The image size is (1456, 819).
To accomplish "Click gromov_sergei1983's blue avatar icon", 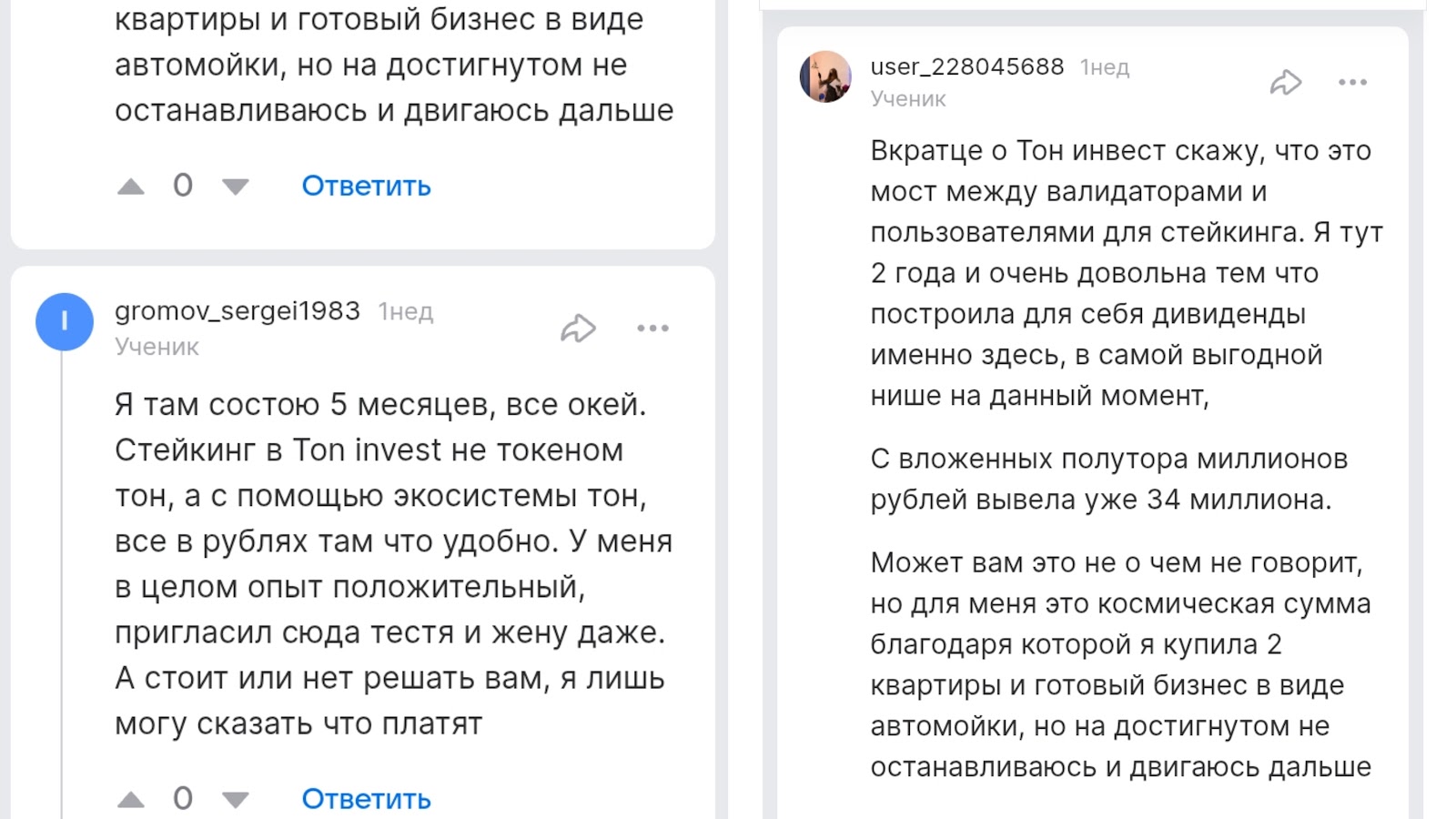I will coord(65,322).
